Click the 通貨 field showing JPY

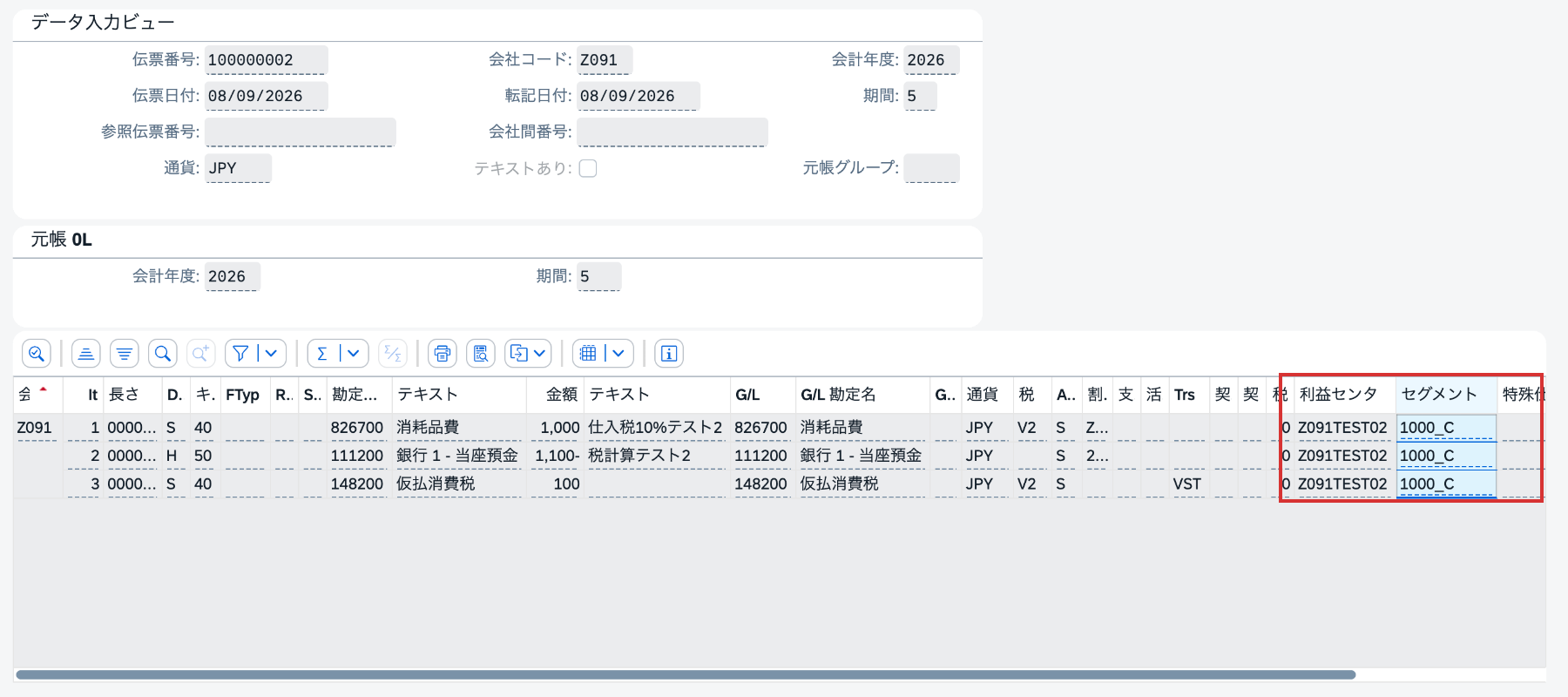238,168
